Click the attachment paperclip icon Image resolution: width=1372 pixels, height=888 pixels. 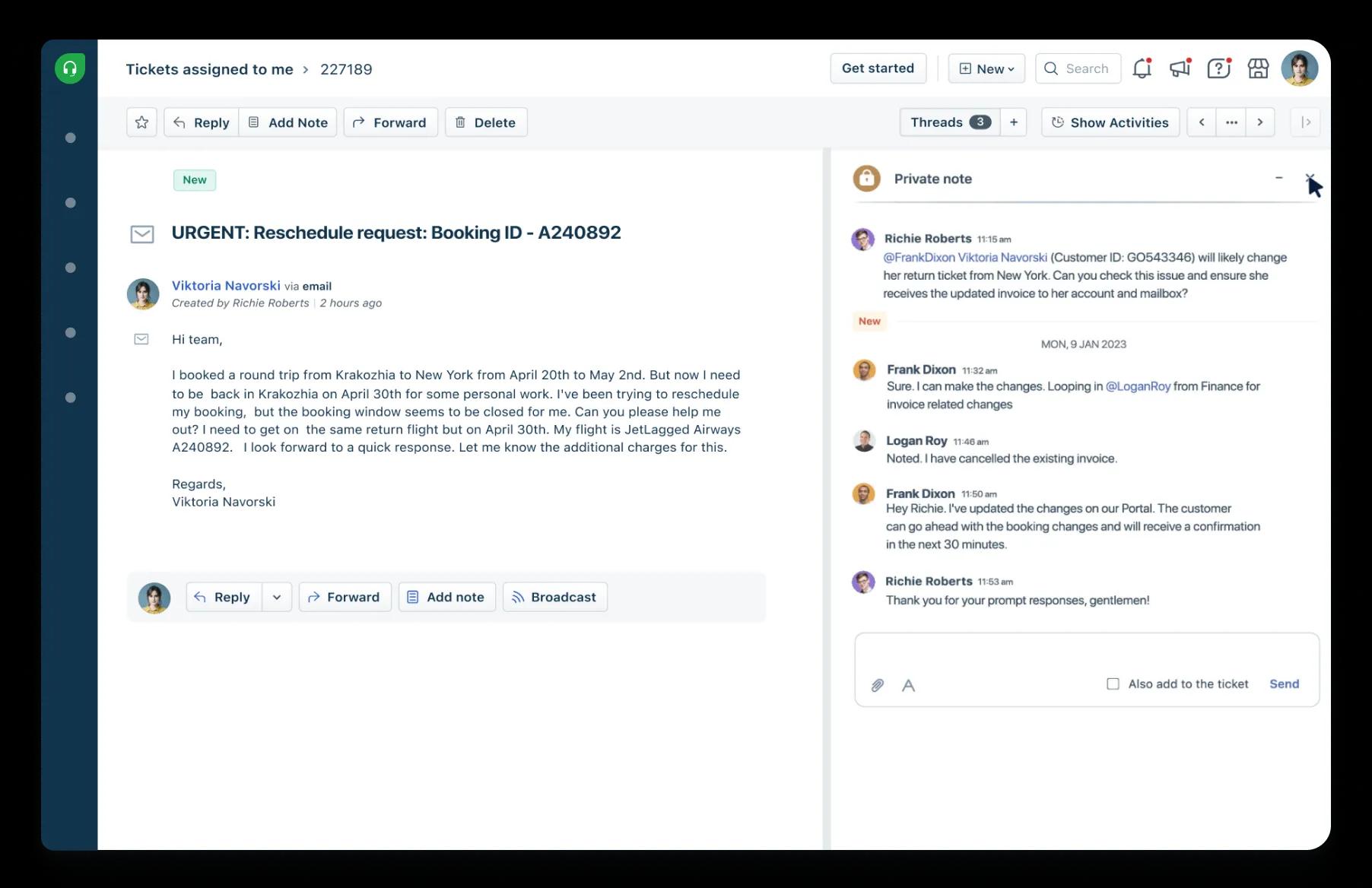pyautogui.click(x=877, y=685)
